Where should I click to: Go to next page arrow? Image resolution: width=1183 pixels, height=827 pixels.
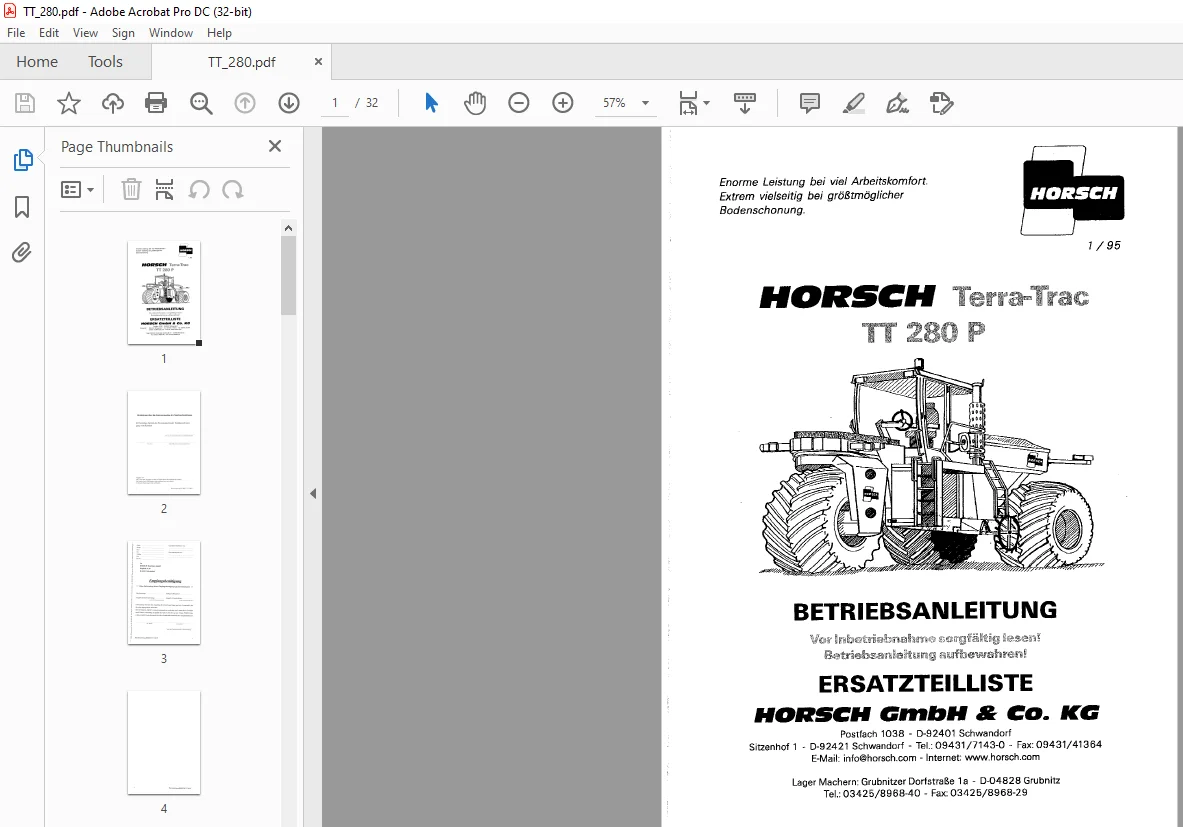tap(289, 103)
